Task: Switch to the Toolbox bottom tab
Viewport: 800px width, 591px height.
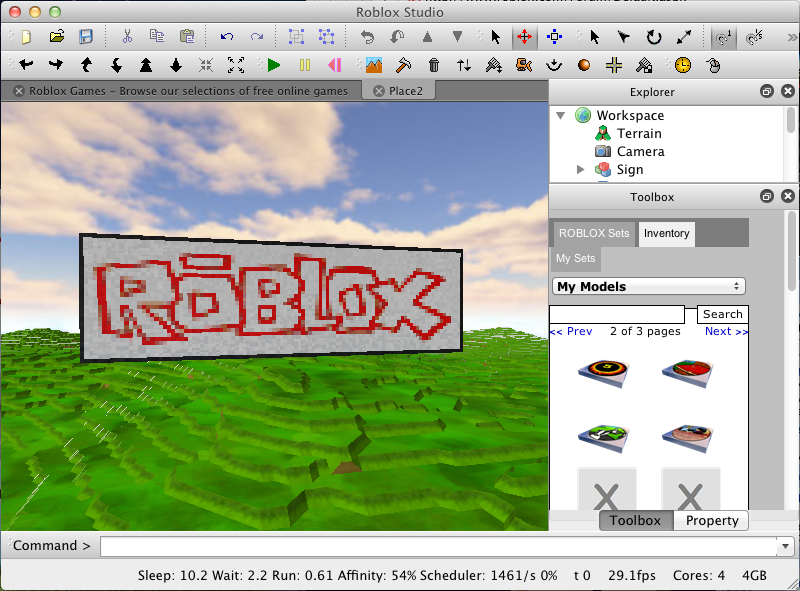Action: [636, 521]
